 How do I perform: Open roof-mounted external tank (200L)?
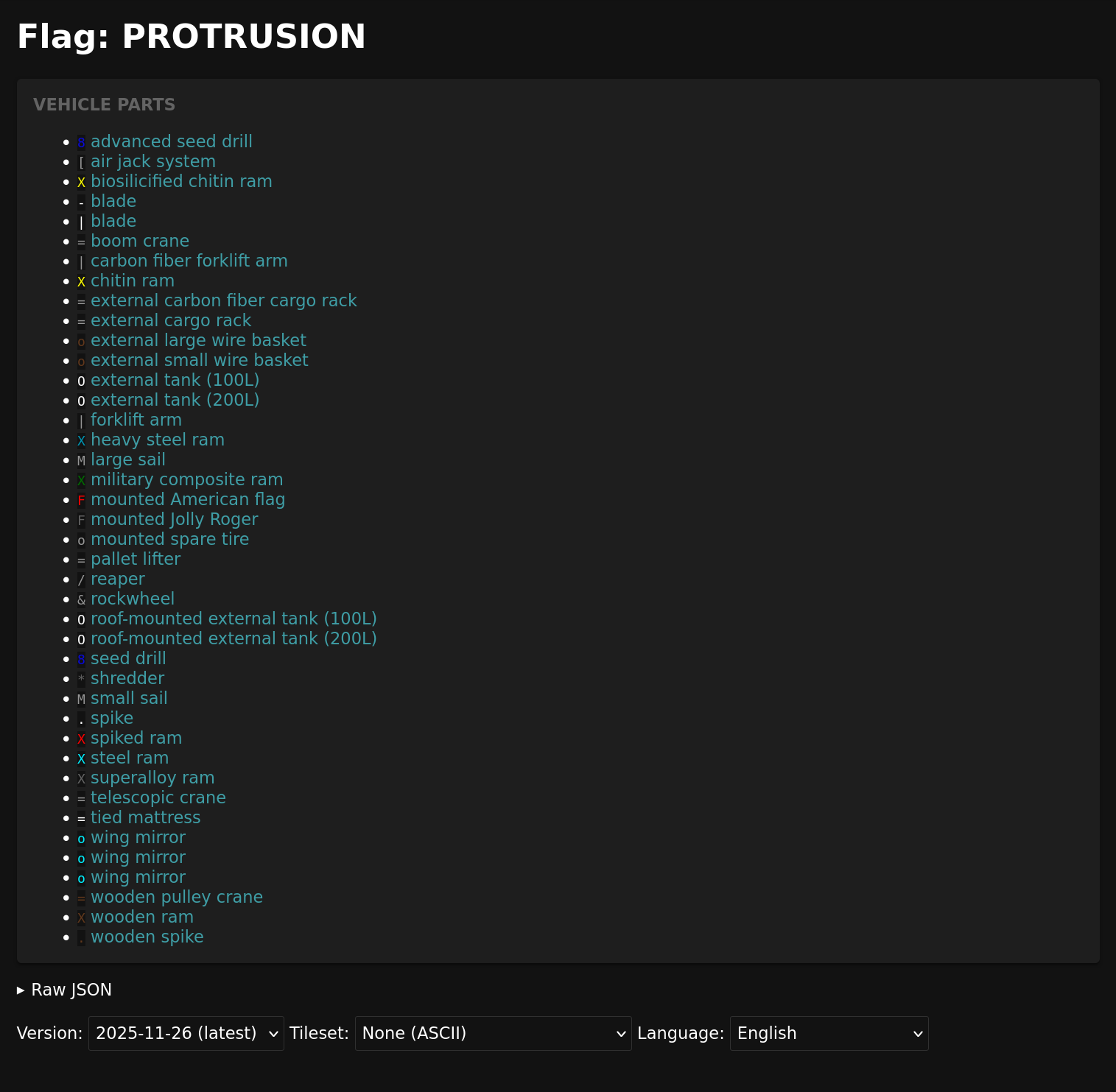click(234, 638)
